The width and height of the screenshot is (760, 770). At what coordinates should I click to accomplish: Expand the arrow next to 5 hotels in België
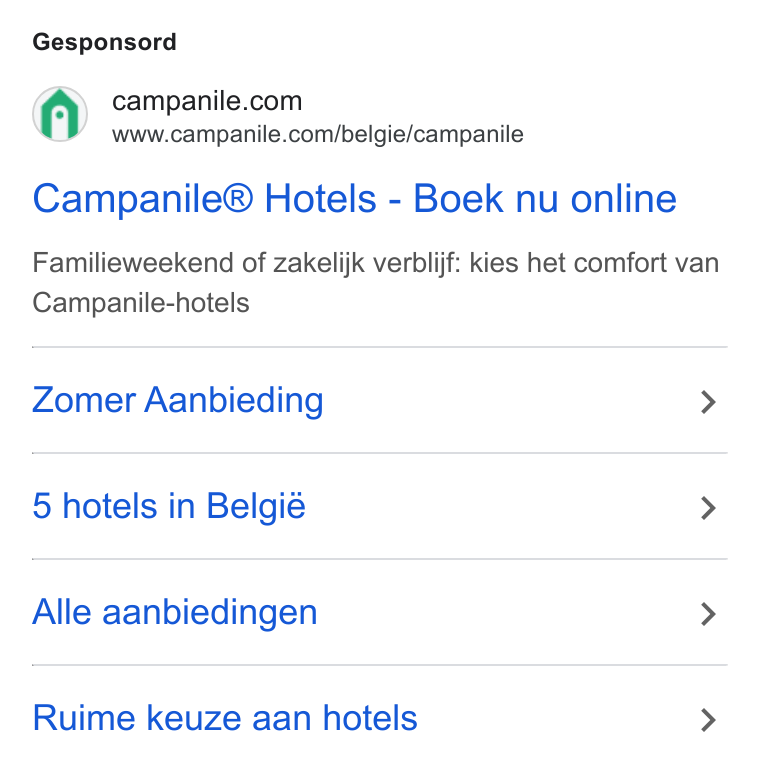708,508
